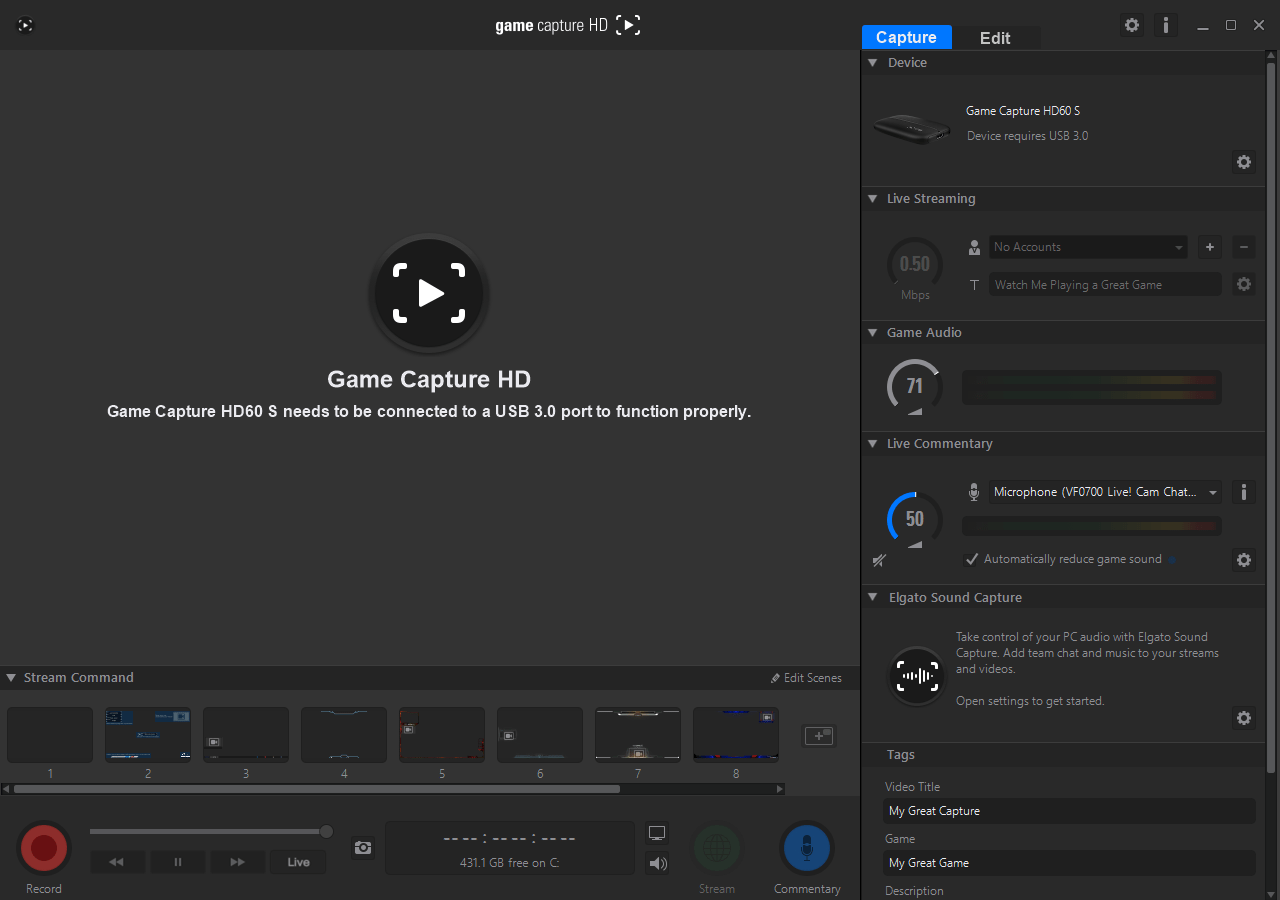This screenshot has height=900, width=1280.
Task: Open the No Accounts dropdown
Action: [1088, 247]
